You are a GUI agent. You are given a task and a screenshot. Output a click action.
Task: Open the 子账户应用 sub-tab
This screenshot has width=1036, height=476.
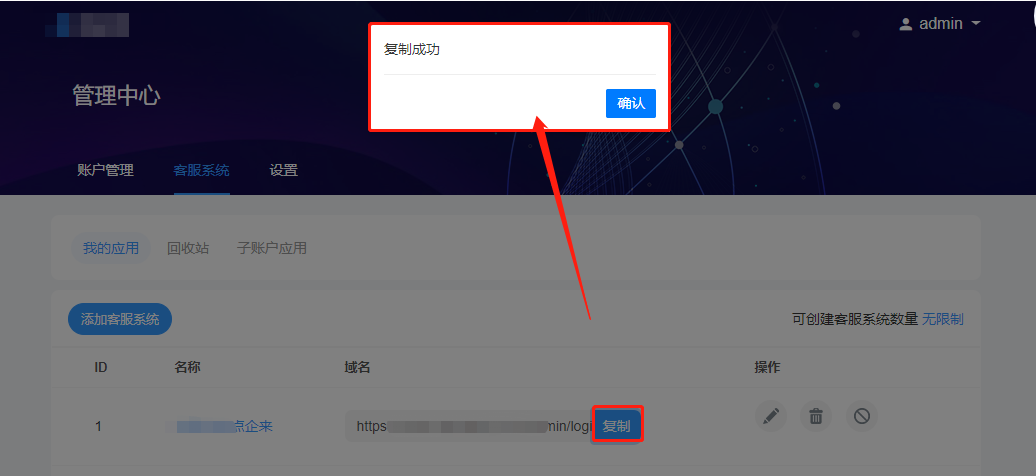point(272,249)
